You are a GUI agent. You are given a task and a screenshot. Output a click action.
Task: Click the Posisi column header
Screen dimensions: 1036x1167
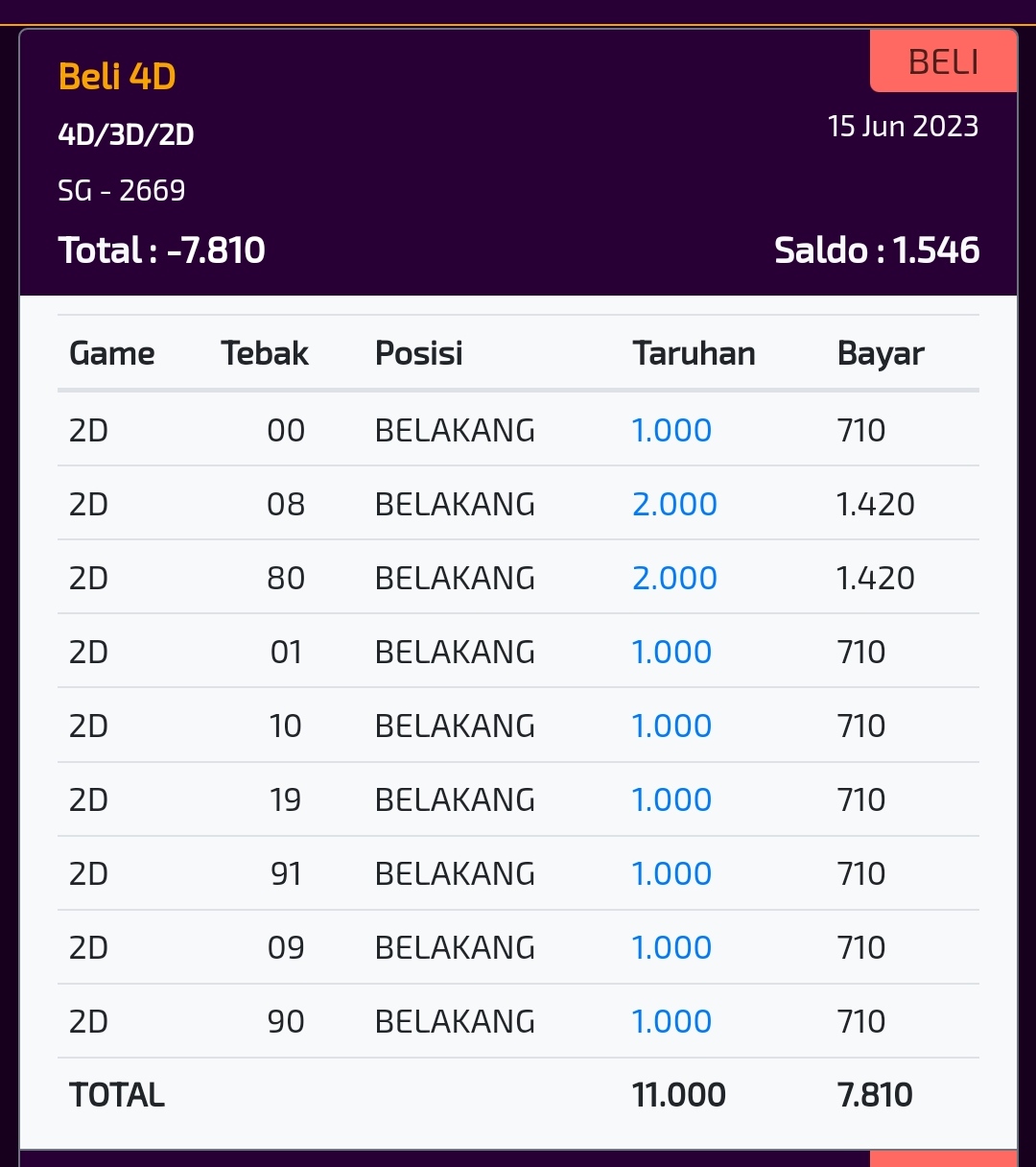(419, 353)
